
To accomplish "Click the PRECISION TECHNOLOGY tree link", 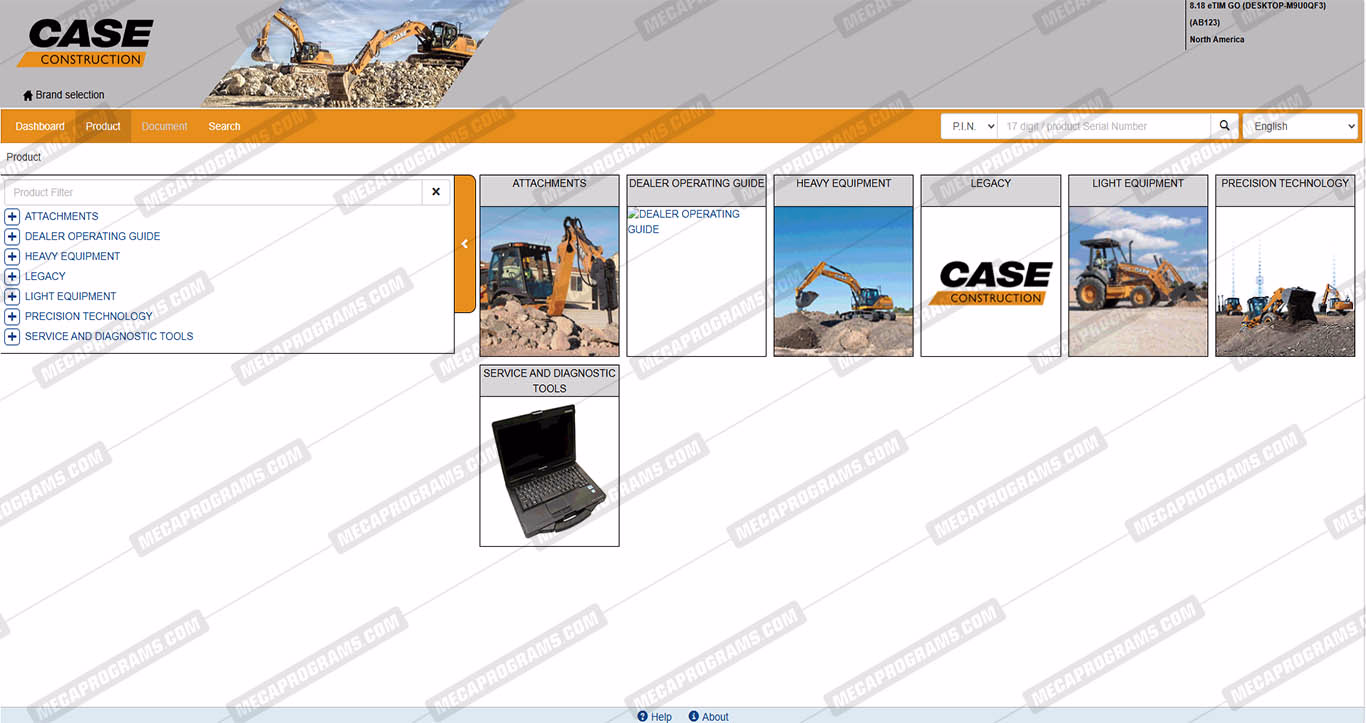I will pos(88,316).
